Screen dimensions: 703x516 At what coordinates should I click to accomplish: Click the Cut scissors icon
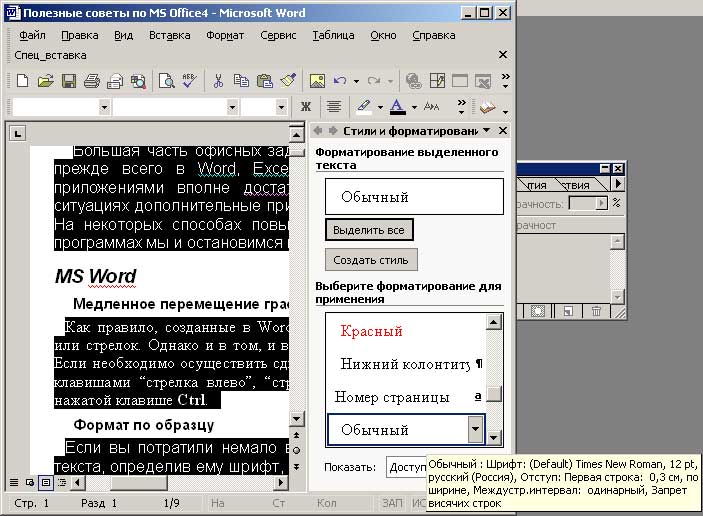tap(218, 81)
